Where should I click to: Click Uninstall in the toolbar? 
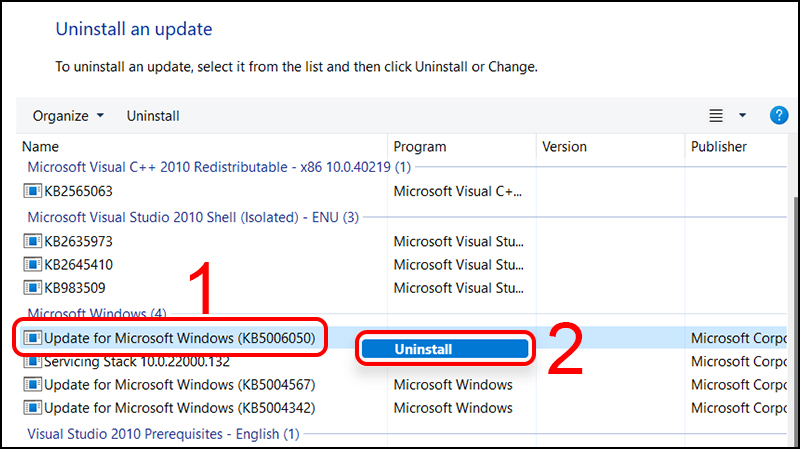[153, 116]
